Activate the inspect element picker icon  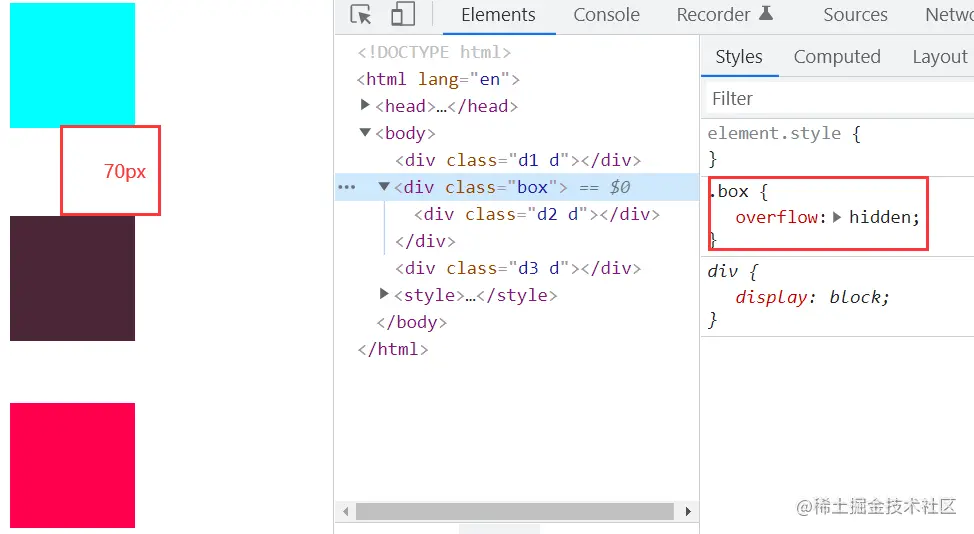pyautogui.click(x=360, y=14)
